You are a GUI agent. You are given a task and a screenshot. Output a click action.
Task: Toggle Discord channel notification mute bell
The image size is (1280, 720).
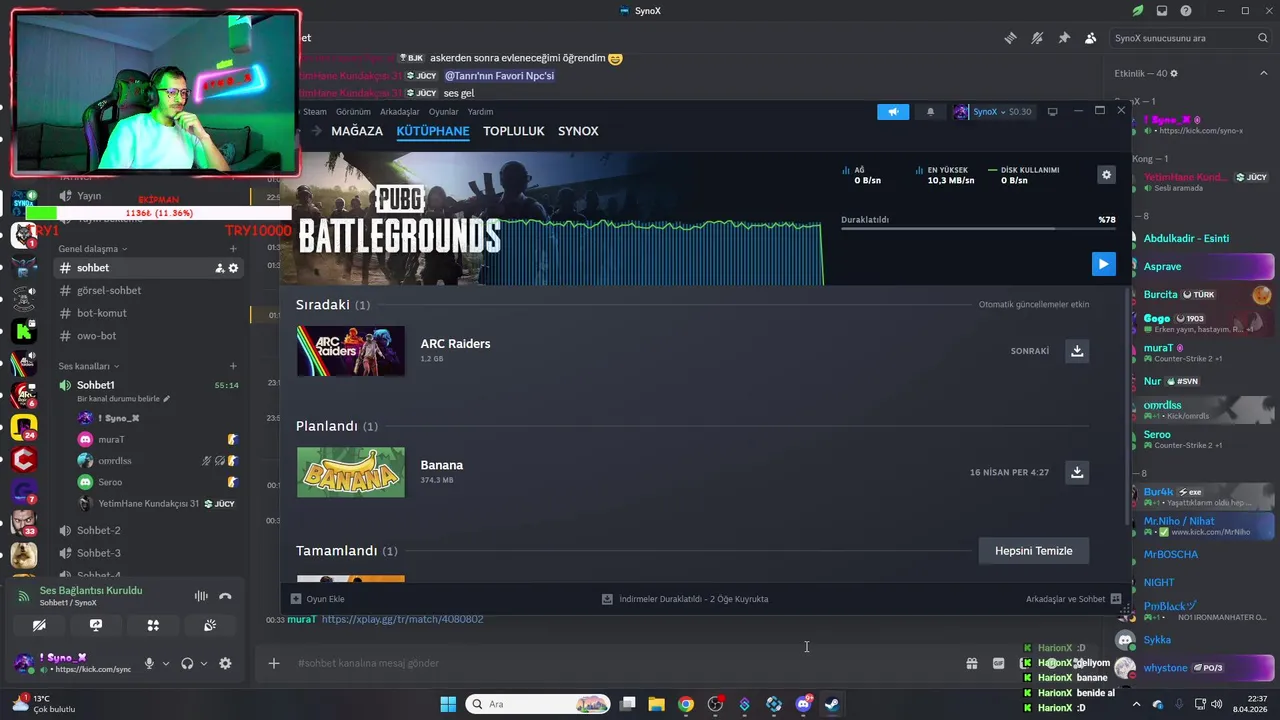pyautogui.click(x=1037, y=38)
